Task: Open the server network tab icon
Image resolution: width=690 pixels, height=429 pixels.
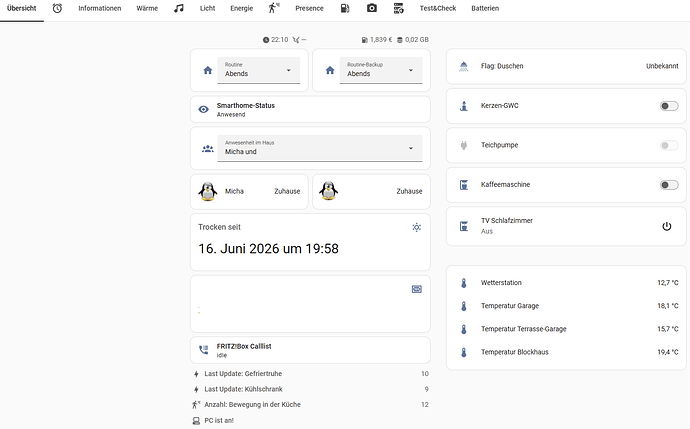Action: (399, 8)
